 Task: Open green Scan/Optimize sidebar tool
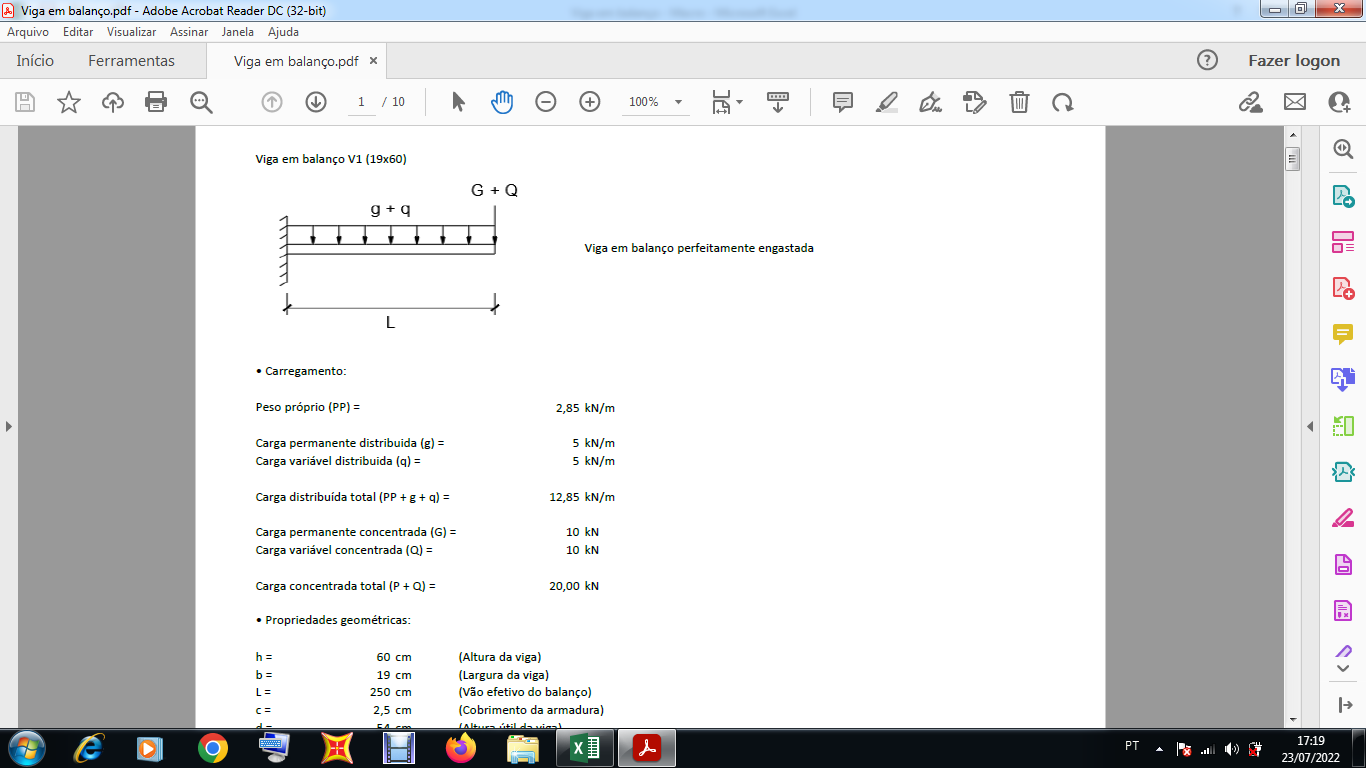pos(1343,426)
